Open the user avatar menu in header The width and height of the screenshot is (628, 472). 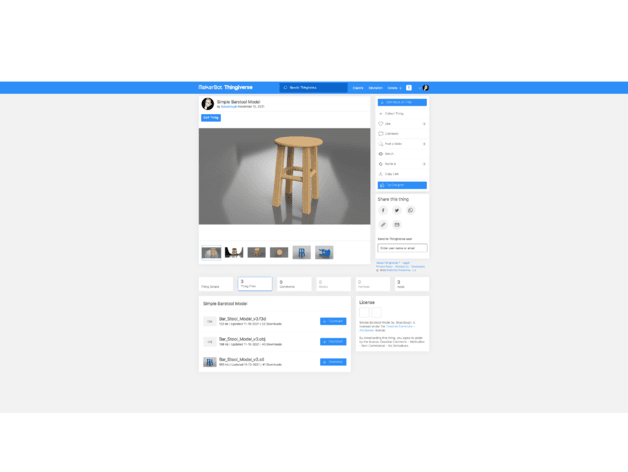tap(426, 88)
